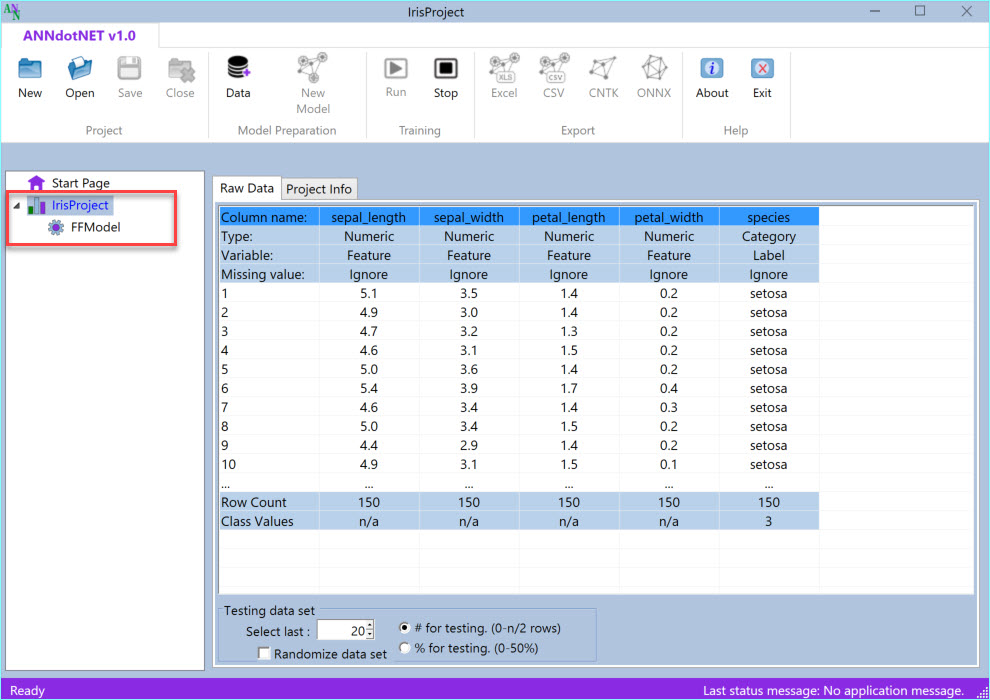Click Row Count 150 under species
Viewport: 990px width, 700px height.
tap(768, 502)
